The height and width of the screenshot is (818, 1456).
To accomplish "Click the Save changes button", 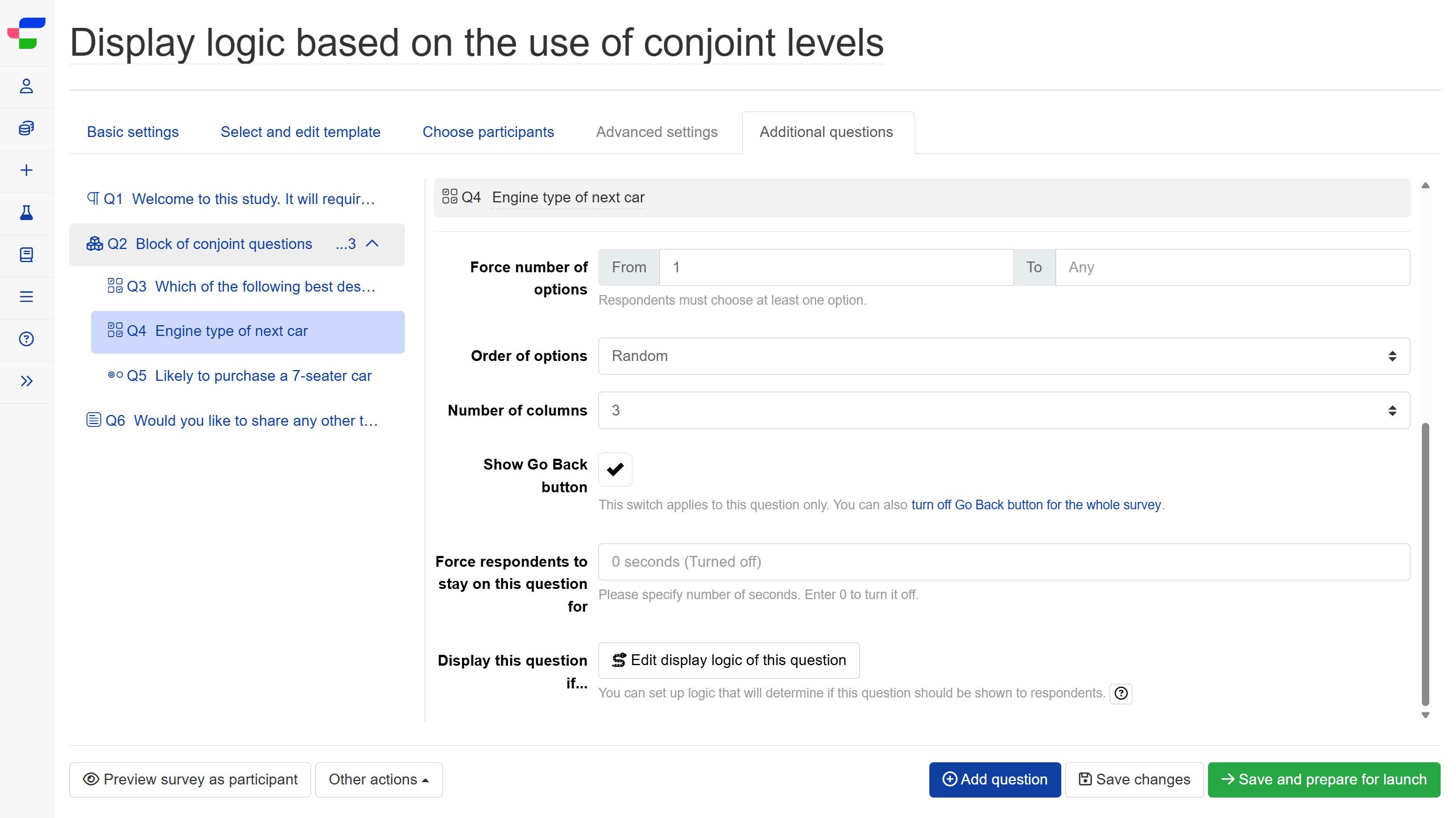I will (1134, 779).
